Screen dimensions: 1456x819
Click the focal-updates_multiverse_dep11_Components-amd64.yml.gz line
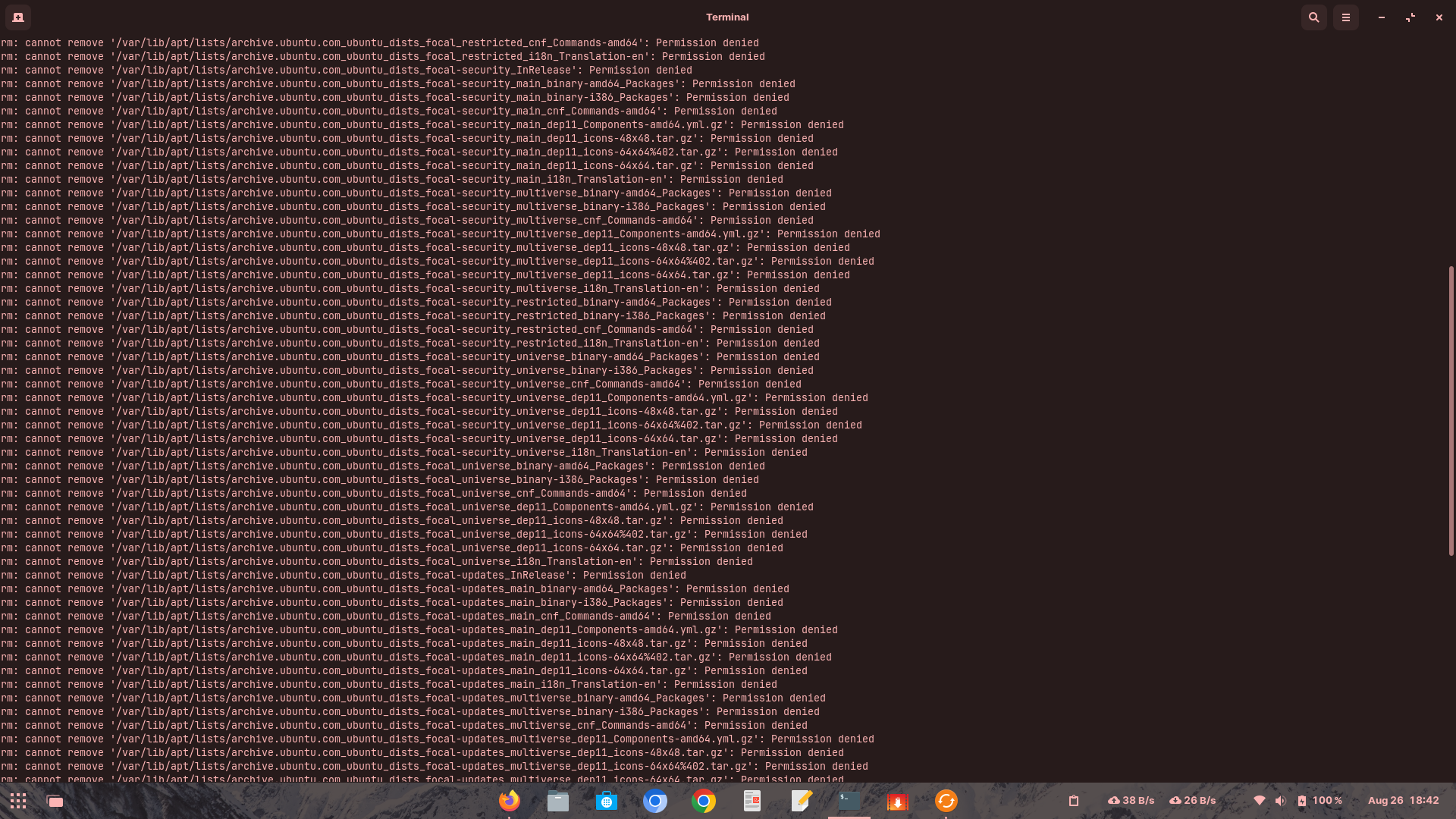(438, 739)
